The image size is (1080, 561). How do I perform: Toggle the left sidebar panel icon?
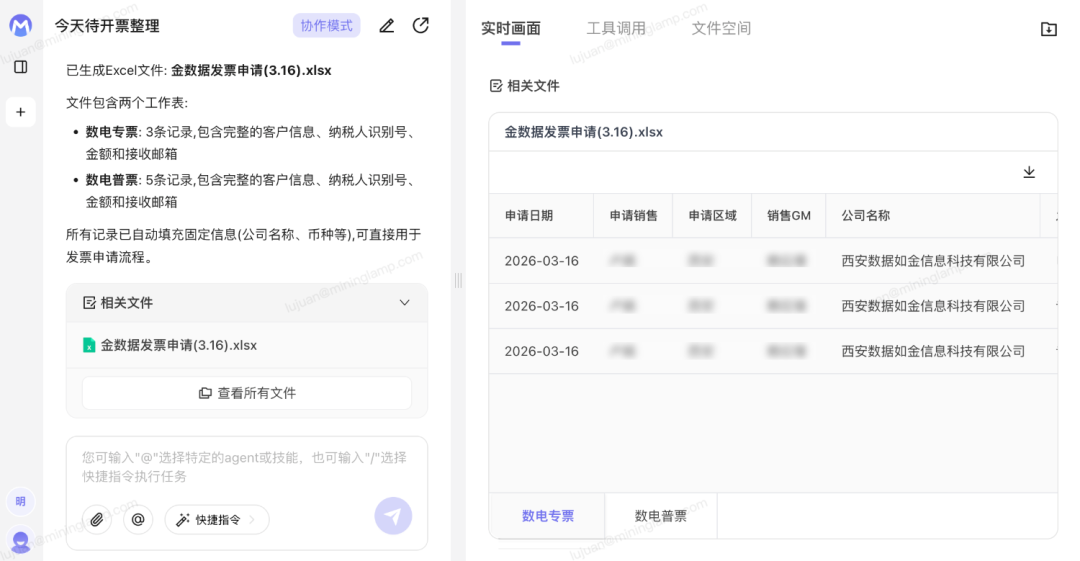pyautogui.click(x=20, y=67)
